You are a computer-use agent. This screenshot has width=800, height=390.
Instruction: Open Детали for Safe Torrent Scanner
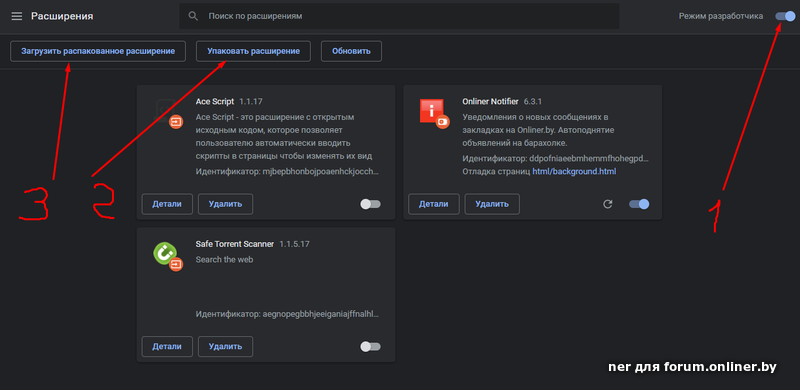pos(167,347)
